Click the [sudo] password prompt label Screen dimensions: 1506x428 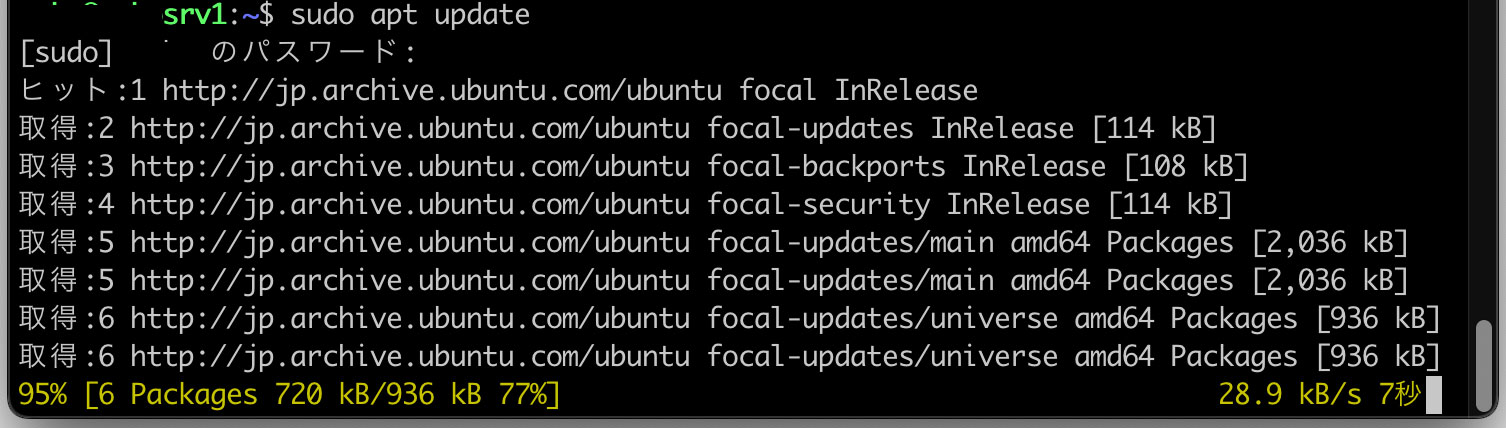click(66, 53)
